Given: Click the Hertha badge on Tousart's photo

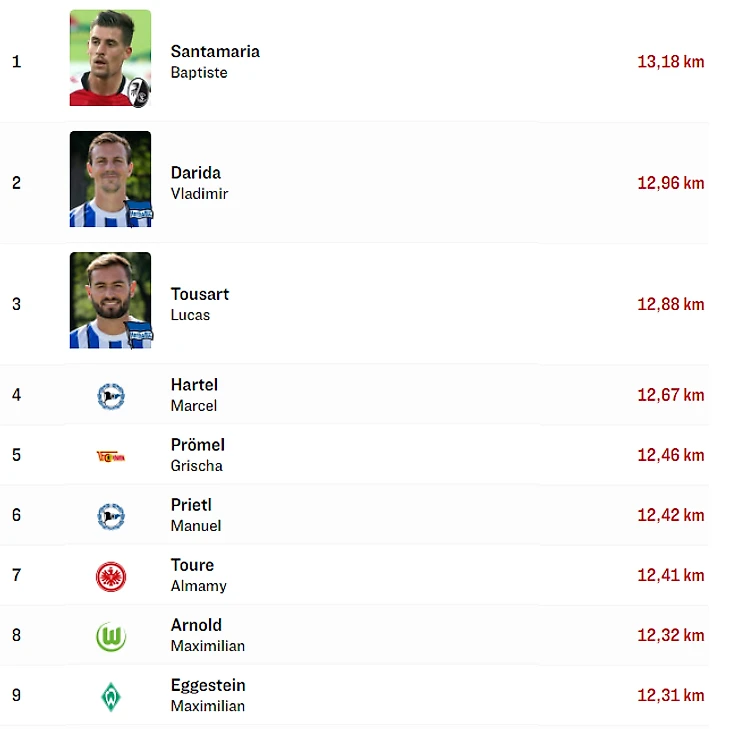Looking at the screenshot, I should point(139,335).
